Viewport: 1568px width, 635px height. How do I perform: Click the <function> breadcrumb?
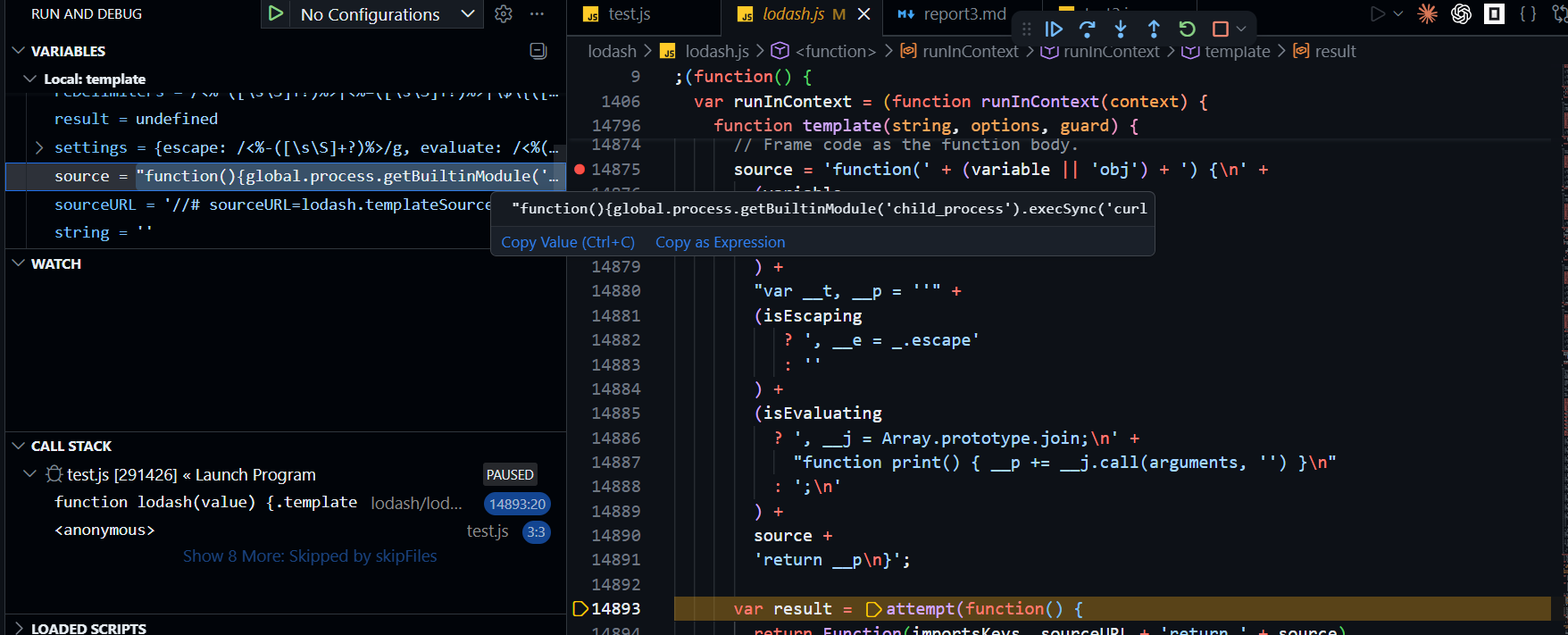(836, 52)
